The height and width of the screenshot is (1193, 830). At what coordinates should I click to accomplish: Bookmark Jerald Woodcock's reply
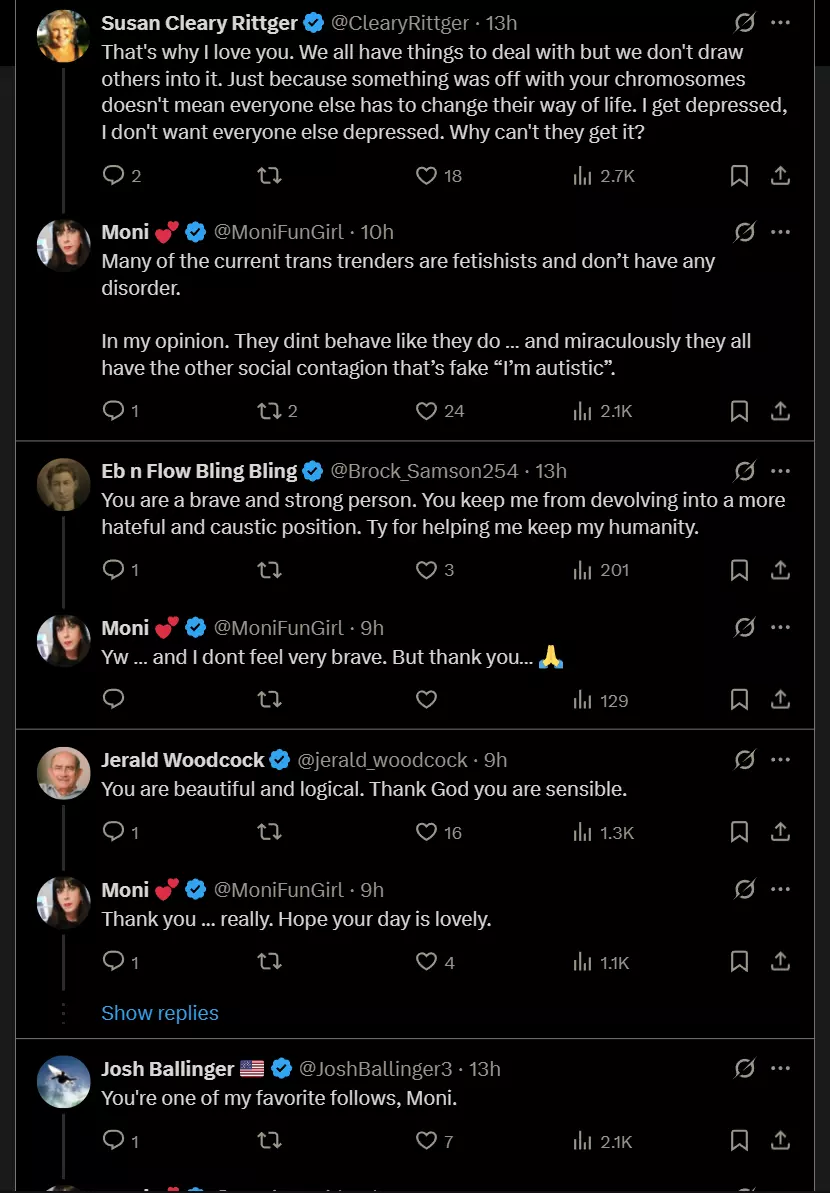[739, 832]
